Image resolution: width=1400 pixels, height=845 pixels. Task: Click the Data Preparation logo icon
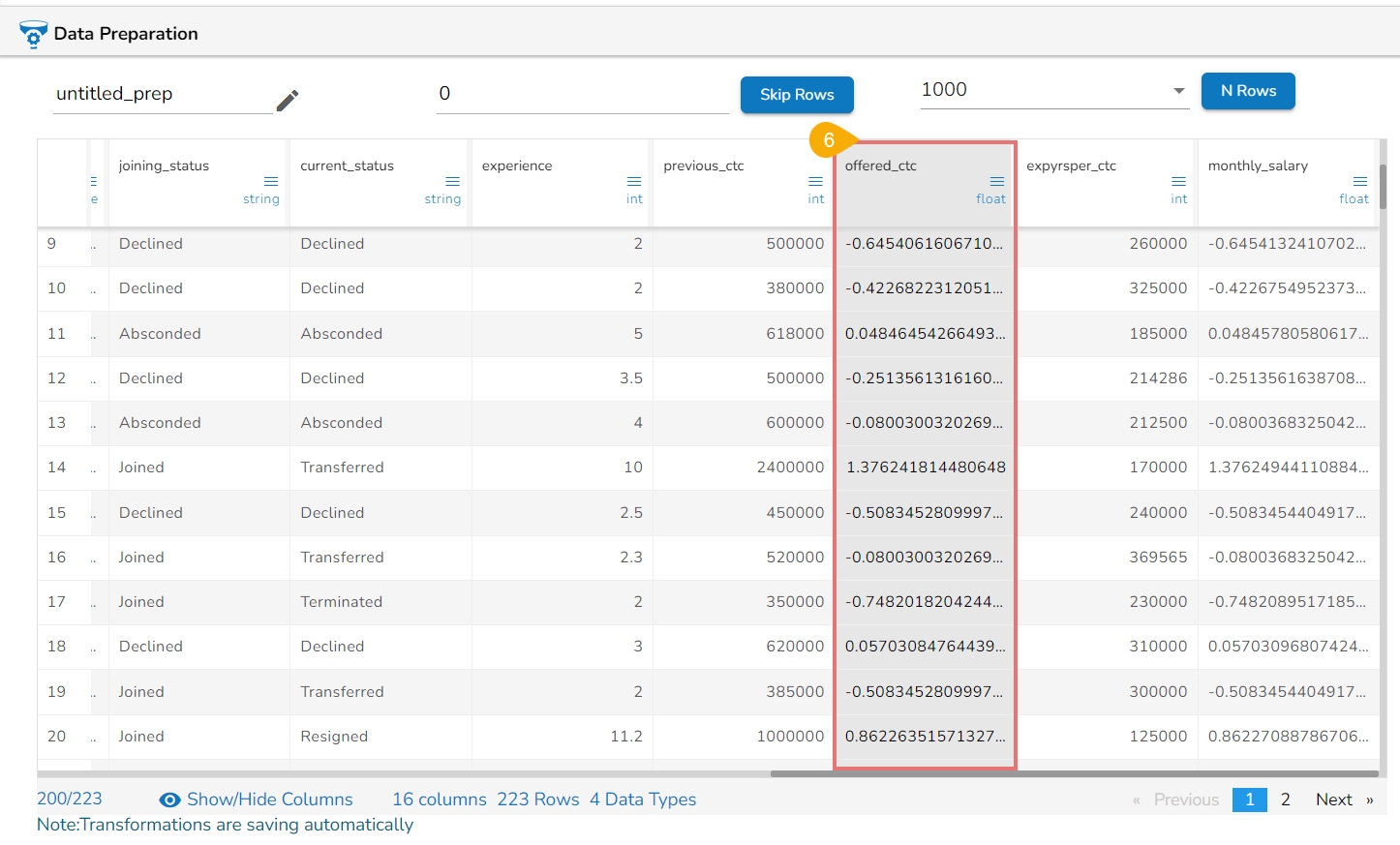point(33,35)
